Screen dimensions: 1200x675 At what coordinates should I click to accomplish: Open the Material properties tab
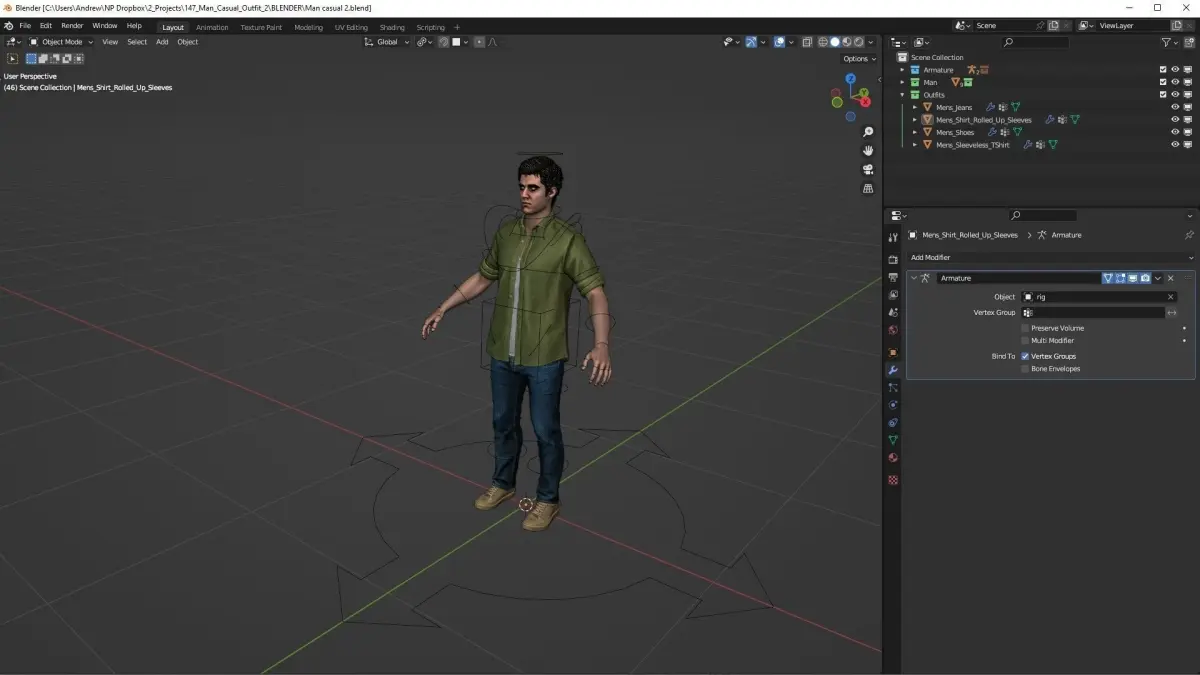(x=893, y=458)
